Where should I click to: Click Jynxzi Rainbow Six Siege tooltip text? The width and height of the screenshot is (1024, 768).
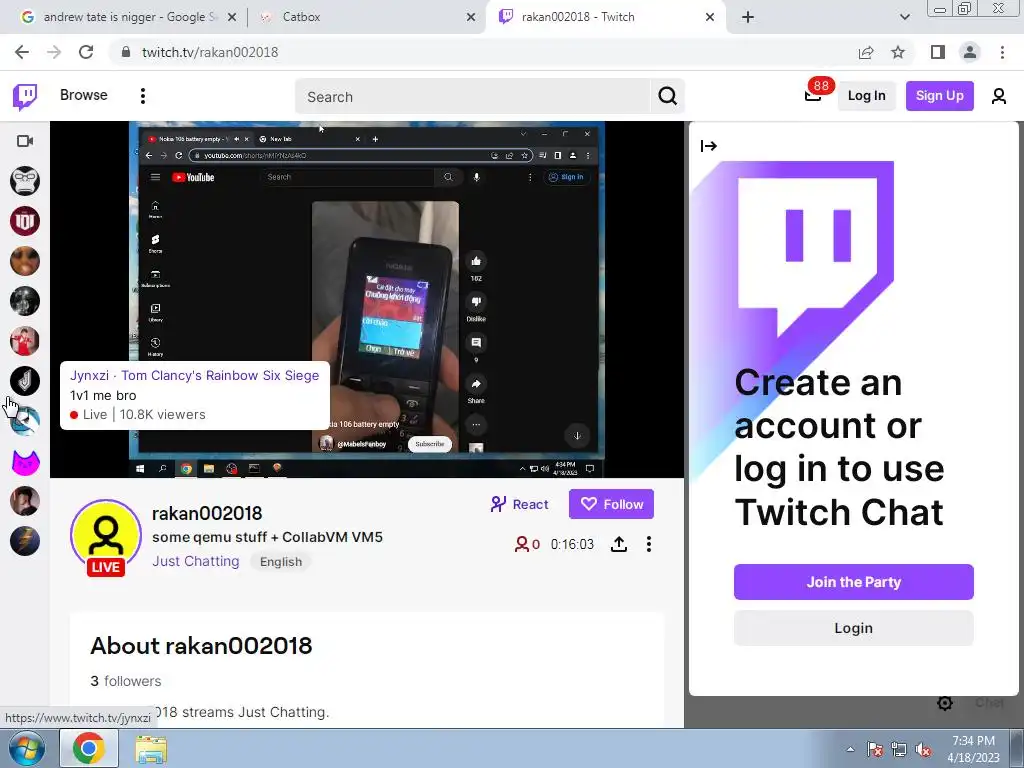(x=195, y=376)
